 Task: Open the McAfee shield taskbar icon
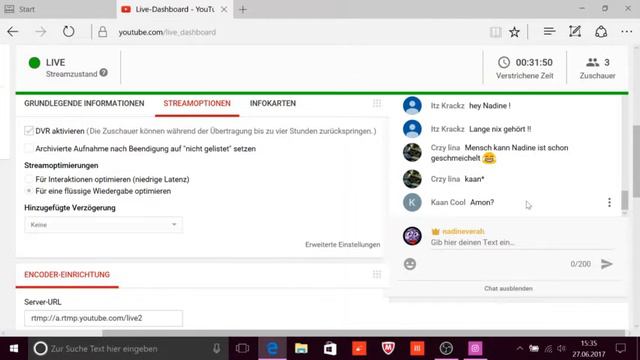388,349
